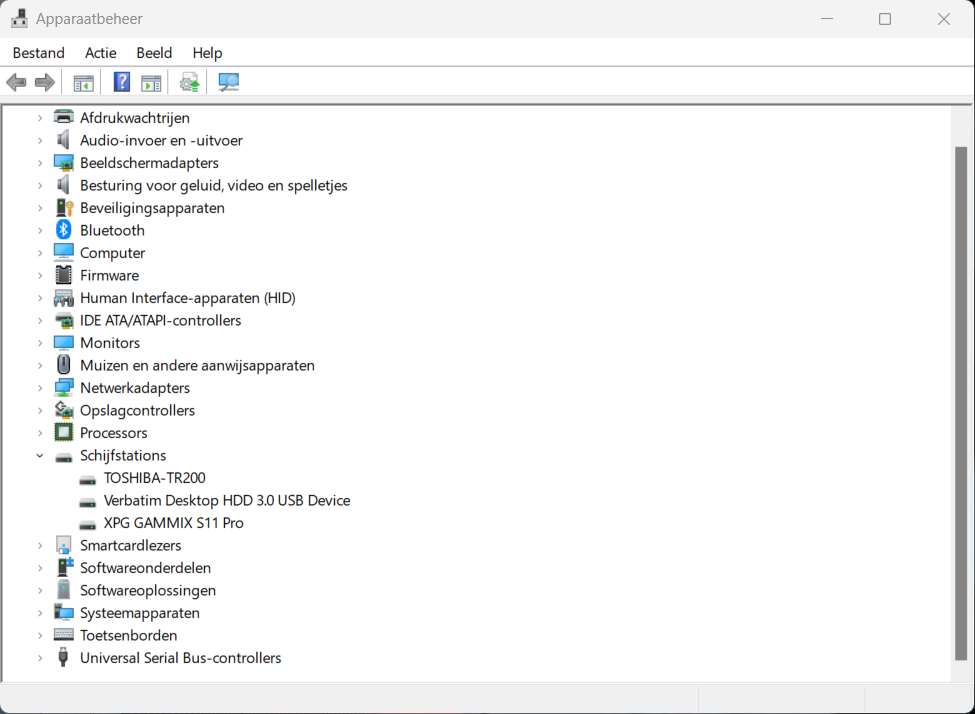Click the Human Interface-apparaten icon

pyautogui.click(x=63, y=298)
